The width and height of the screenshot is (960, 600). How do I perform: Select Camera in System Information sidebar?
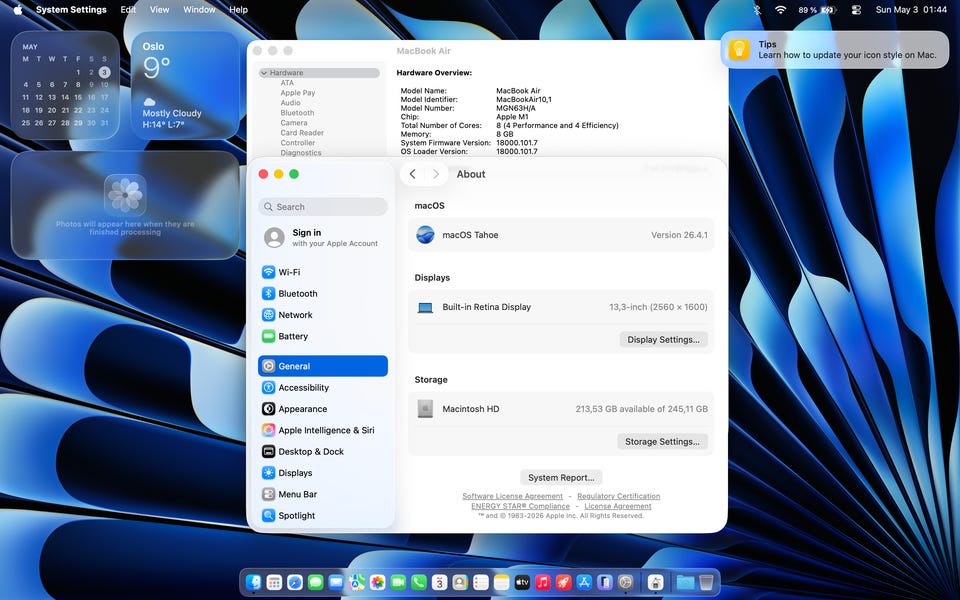tap(294, 122)
